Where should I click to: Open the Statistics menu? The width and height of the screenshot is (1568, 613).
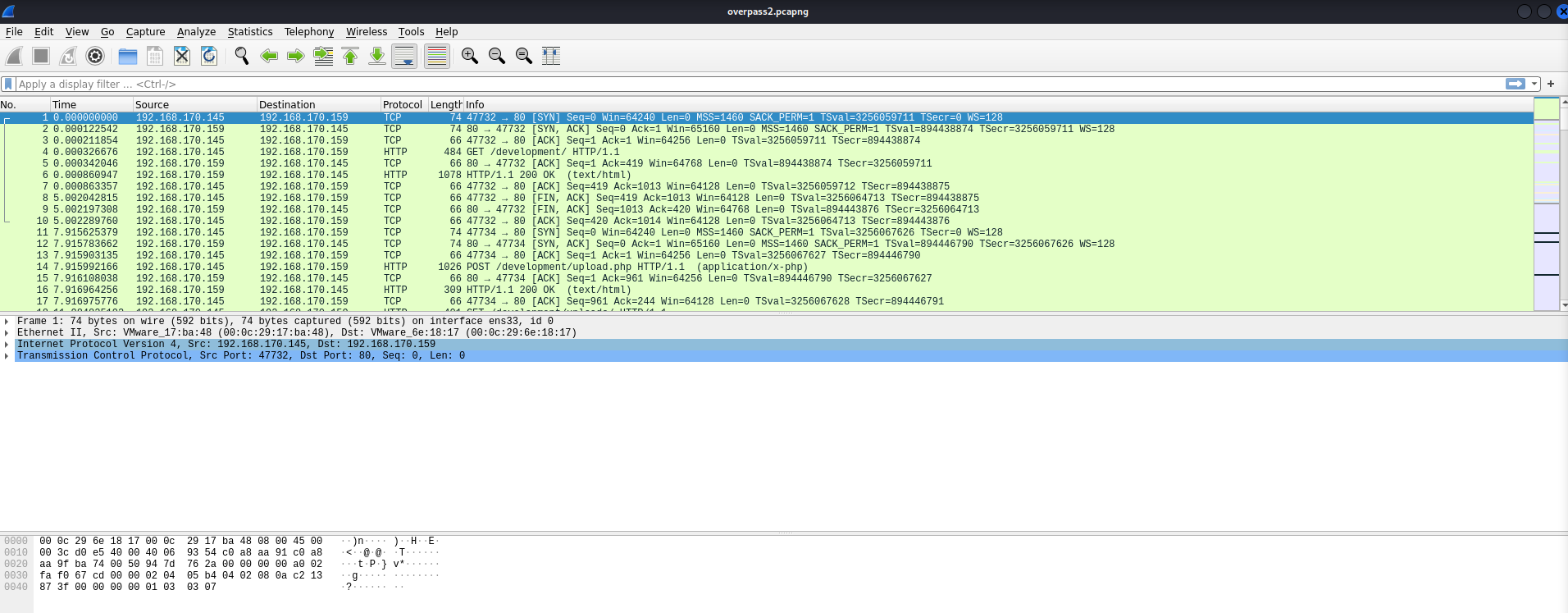pyautogui.click(x=250, y=32)
